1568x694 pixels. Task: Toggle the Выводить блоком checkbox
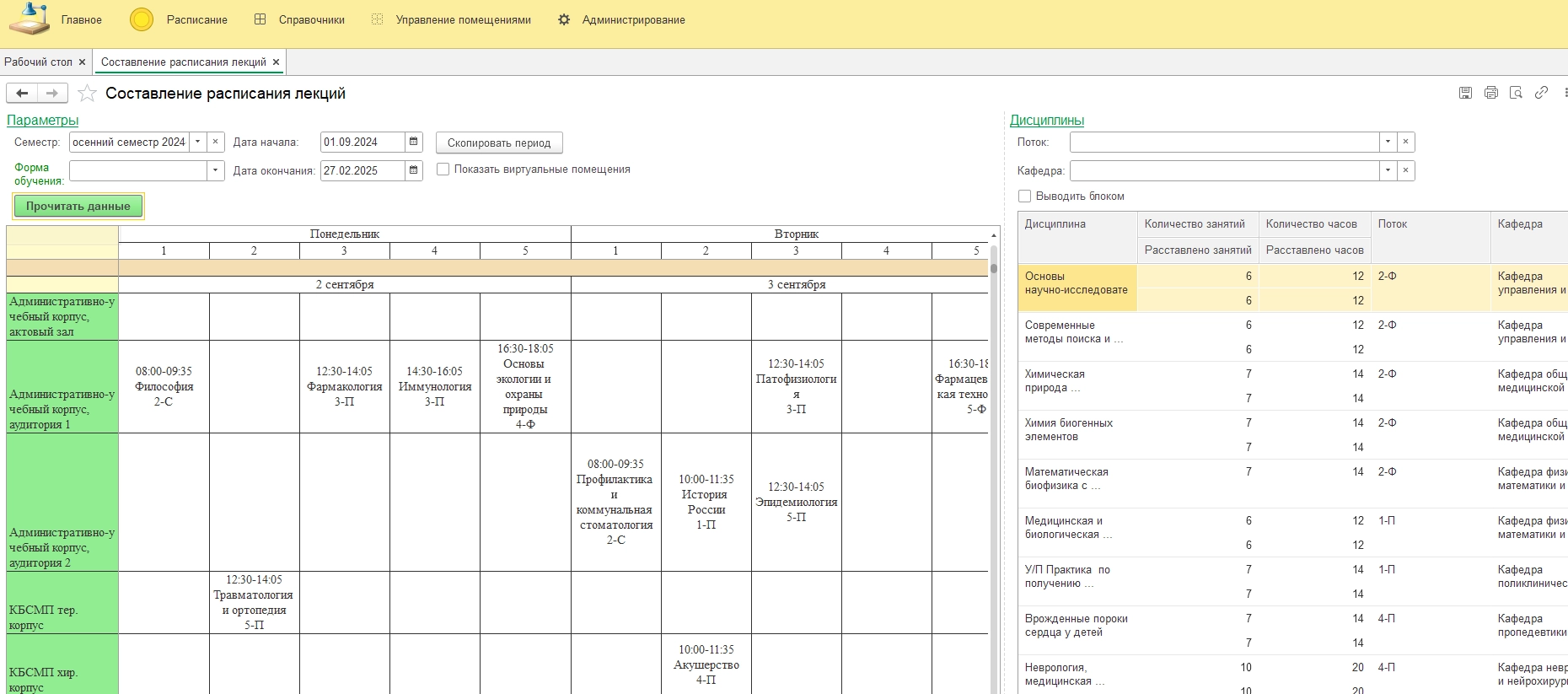click(1025, 196)
